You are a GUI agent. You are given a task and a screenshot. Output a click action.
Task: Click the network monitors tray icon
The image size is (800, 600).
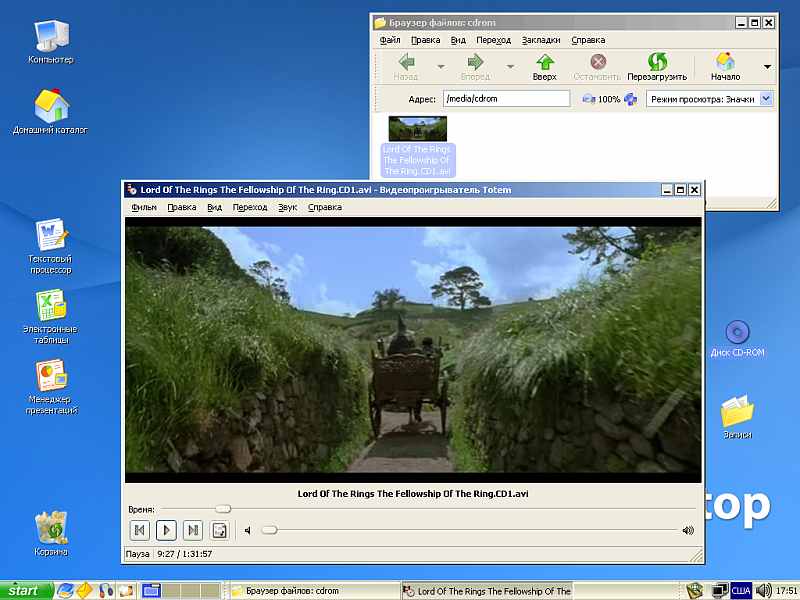[x=720, y=591]
